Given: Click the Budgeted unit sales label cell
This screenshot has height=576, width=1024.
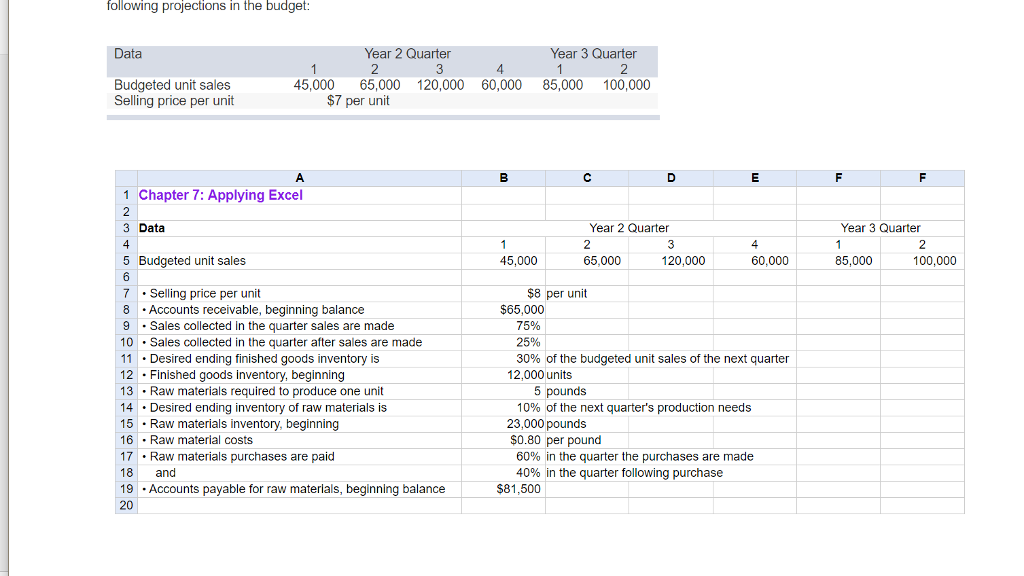Looking at the screenshot, I should click(189, 260).
